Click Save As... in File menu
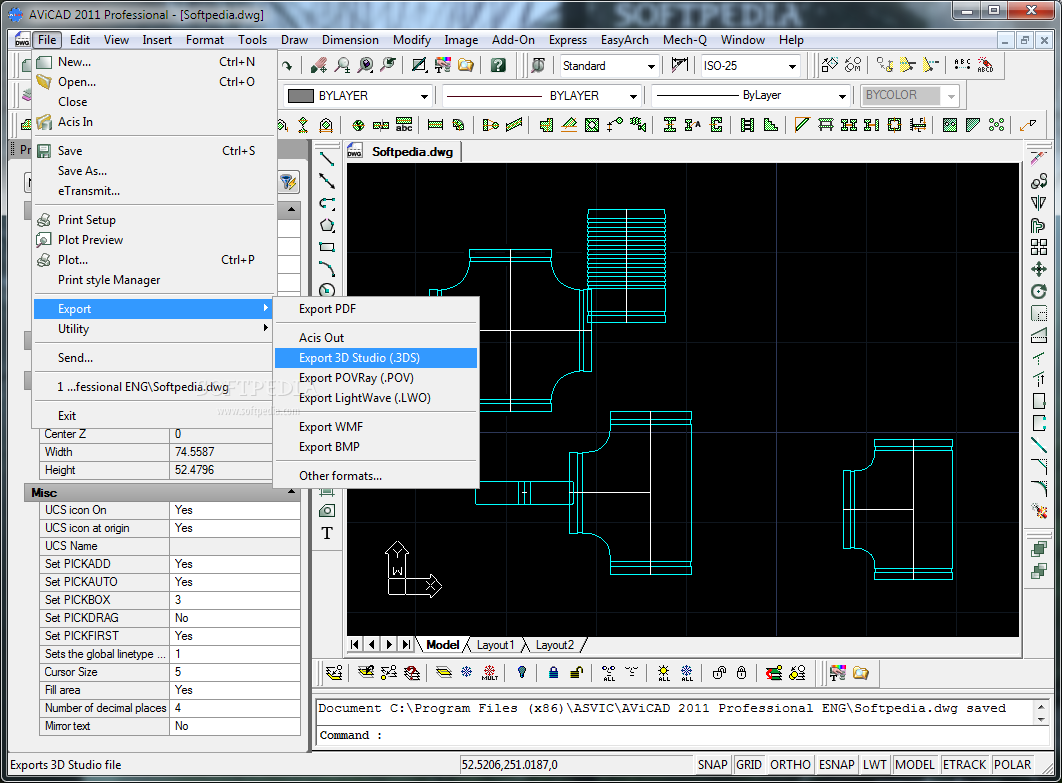Image resolution: width=1062 pixels, height=783 pixels. [154, 171]
